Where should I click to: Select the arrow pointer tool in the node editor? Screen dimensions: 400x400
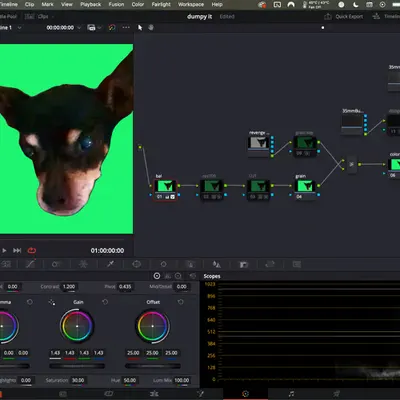coord(140,28)
